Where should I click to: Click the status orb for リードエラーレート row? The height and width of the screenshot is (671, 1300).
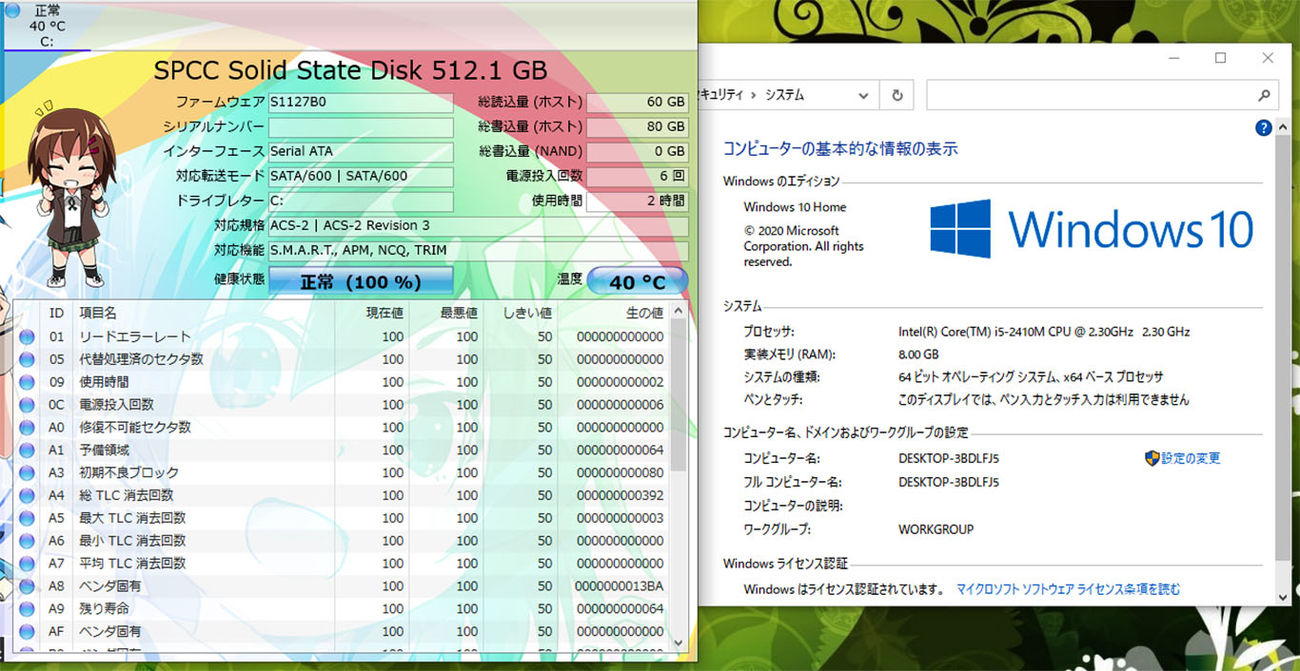pyautogui.click(x=27, y=337)
